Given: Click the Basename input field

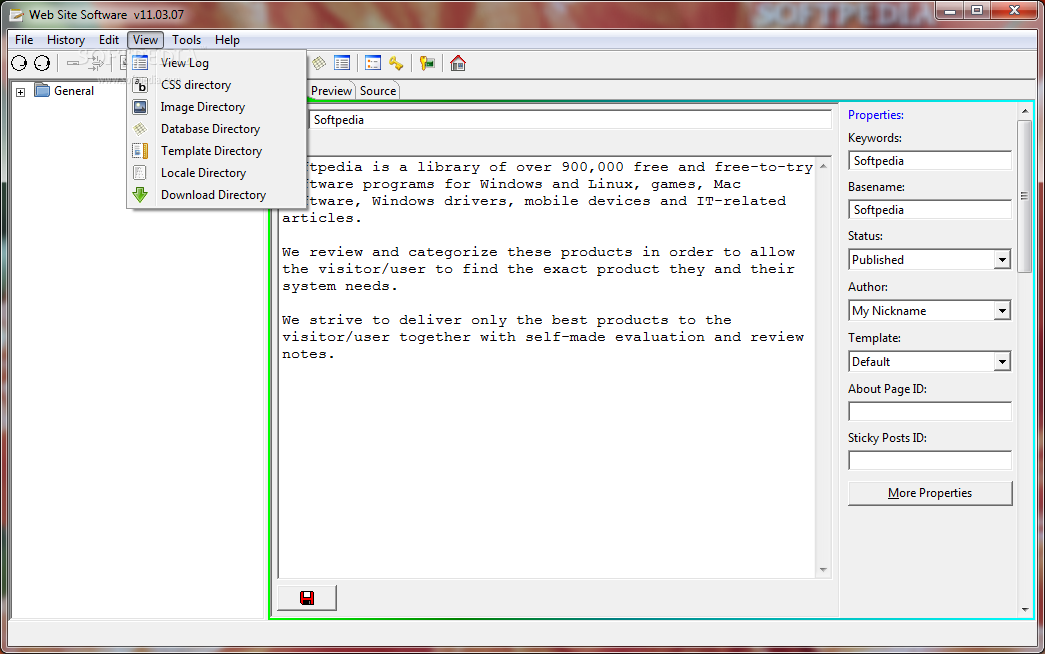Looking at the screenshot, I should click(930, 210).
